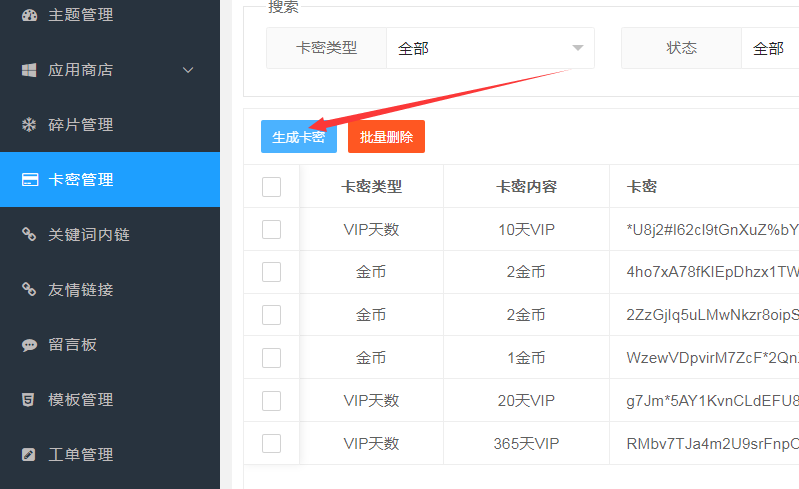Viewport: 799px width, 489px height.
Task: Open the 留言板 menu item
Action: [73, 345]
